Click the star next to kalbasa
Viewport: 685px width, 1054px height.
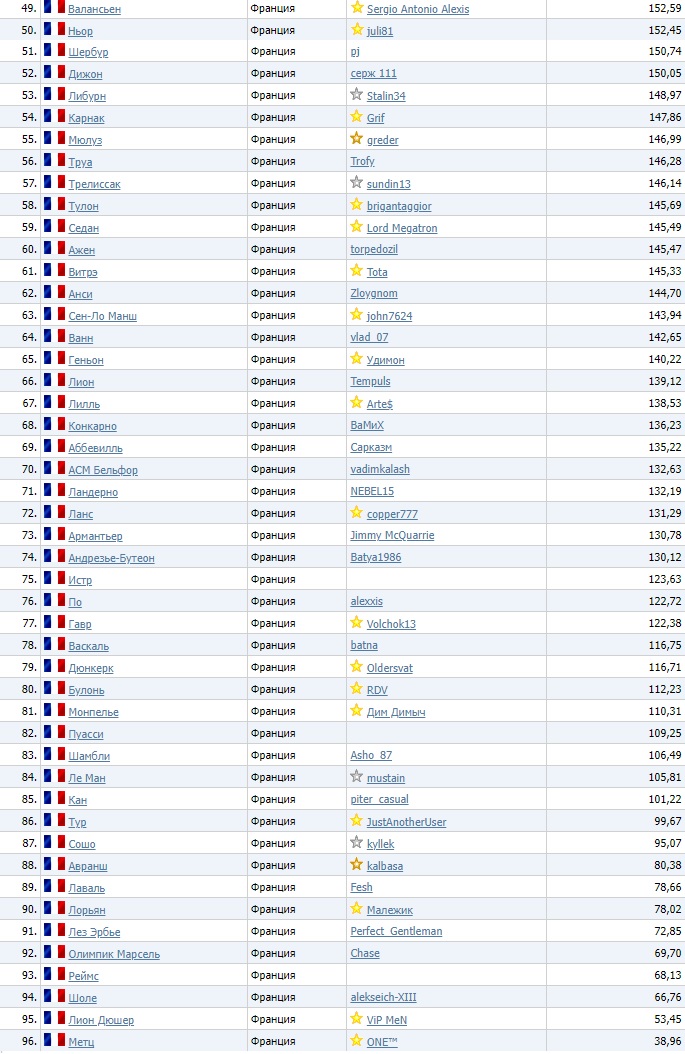click(x=357, y=865)
